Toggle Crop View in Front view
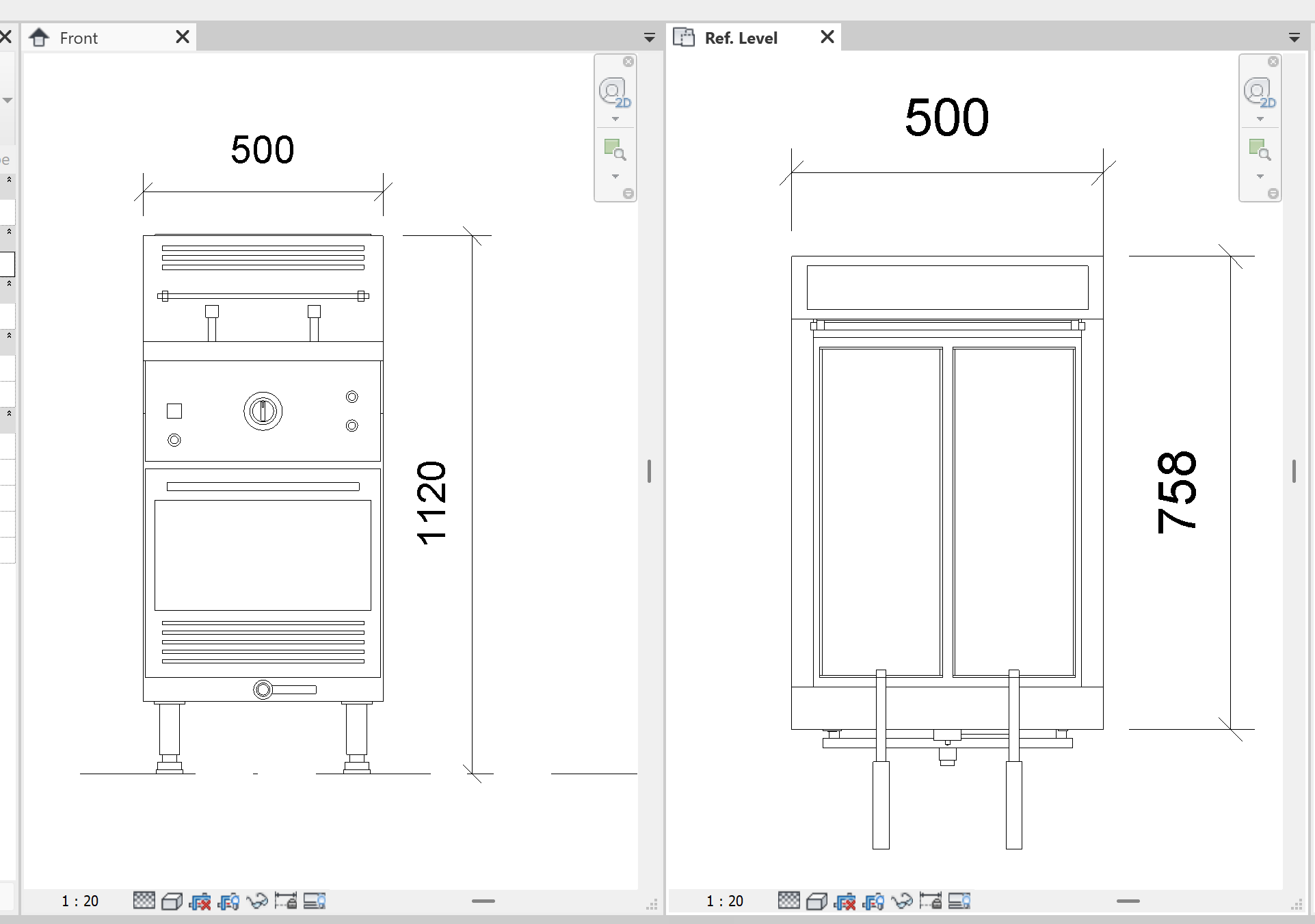The height and width of the screenshot is (924, 1315). click(200, 901)
